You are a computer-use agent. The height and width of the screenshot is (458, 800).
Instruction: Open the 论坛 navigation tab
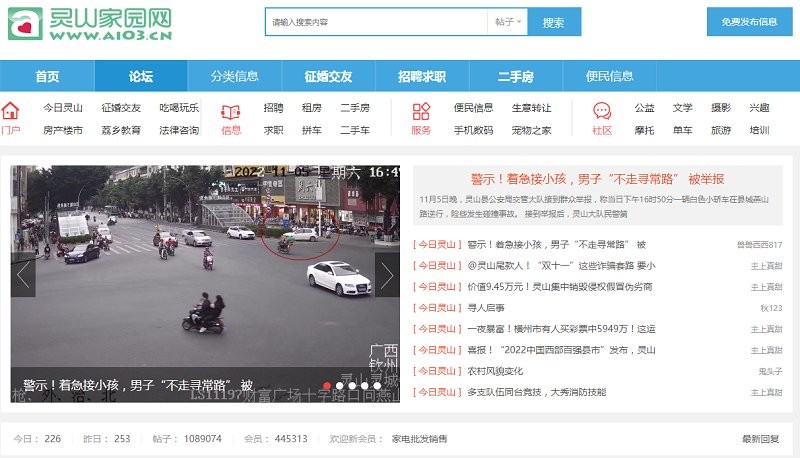click(x=141, y=77)
